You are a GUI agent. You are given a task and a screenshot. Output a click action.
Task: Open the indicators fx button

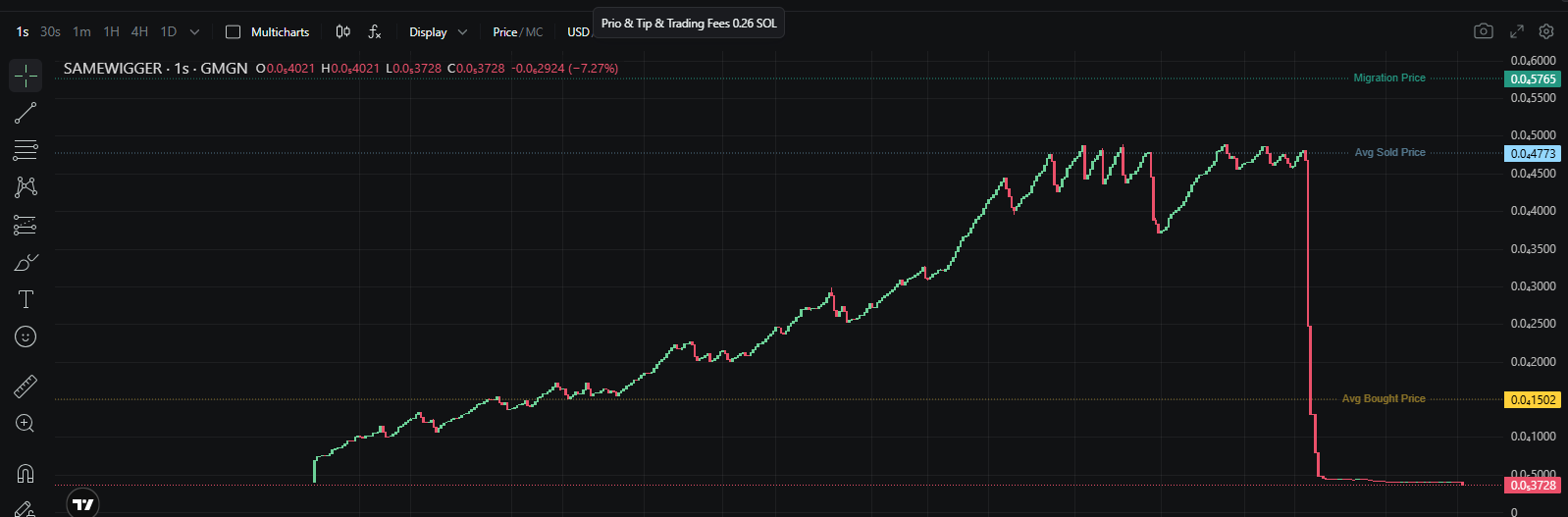(x=375, y=32)
